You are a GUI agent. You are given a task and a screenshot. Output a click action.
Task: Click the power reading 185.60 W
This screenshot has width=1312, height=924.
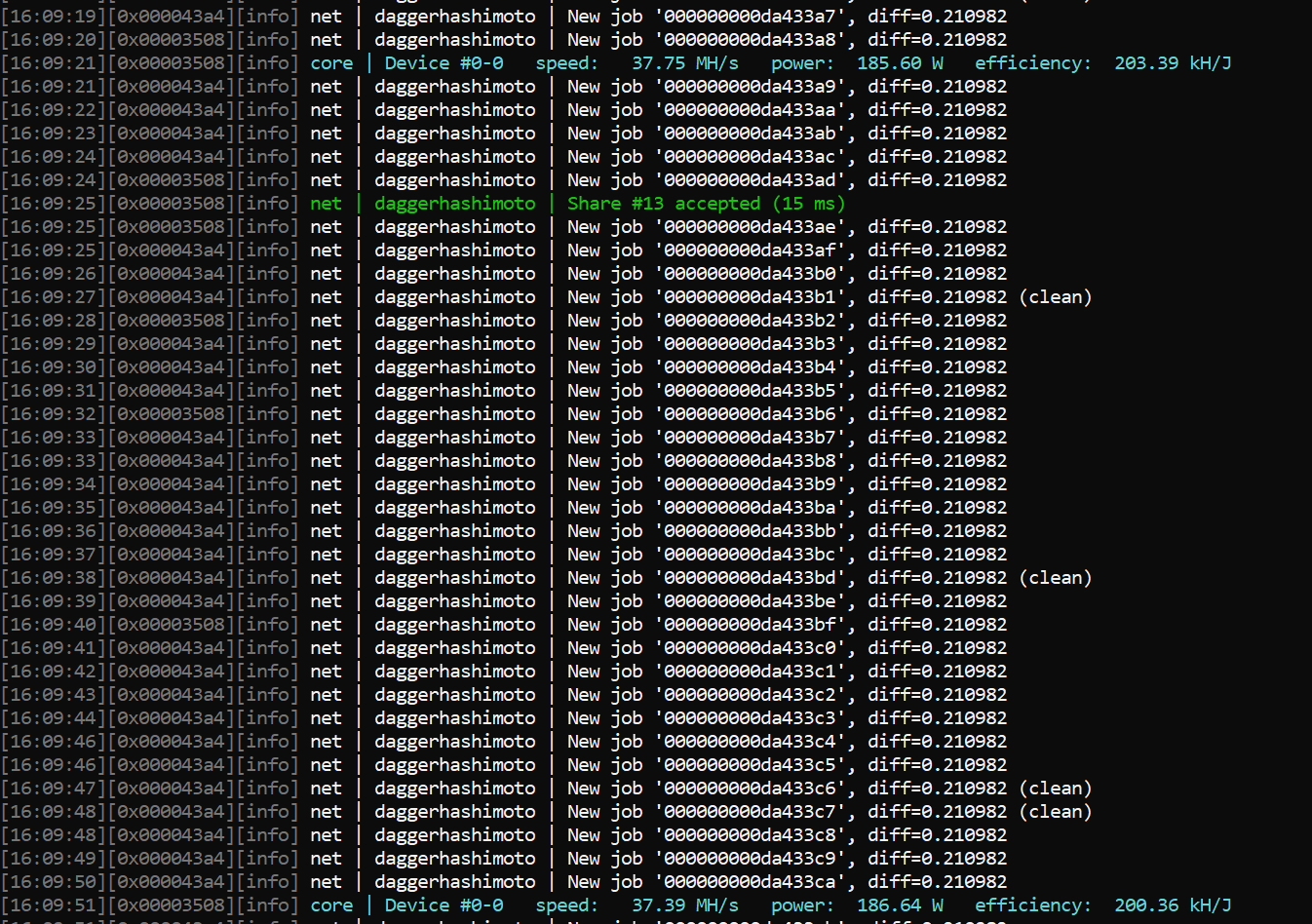point(901,63)
